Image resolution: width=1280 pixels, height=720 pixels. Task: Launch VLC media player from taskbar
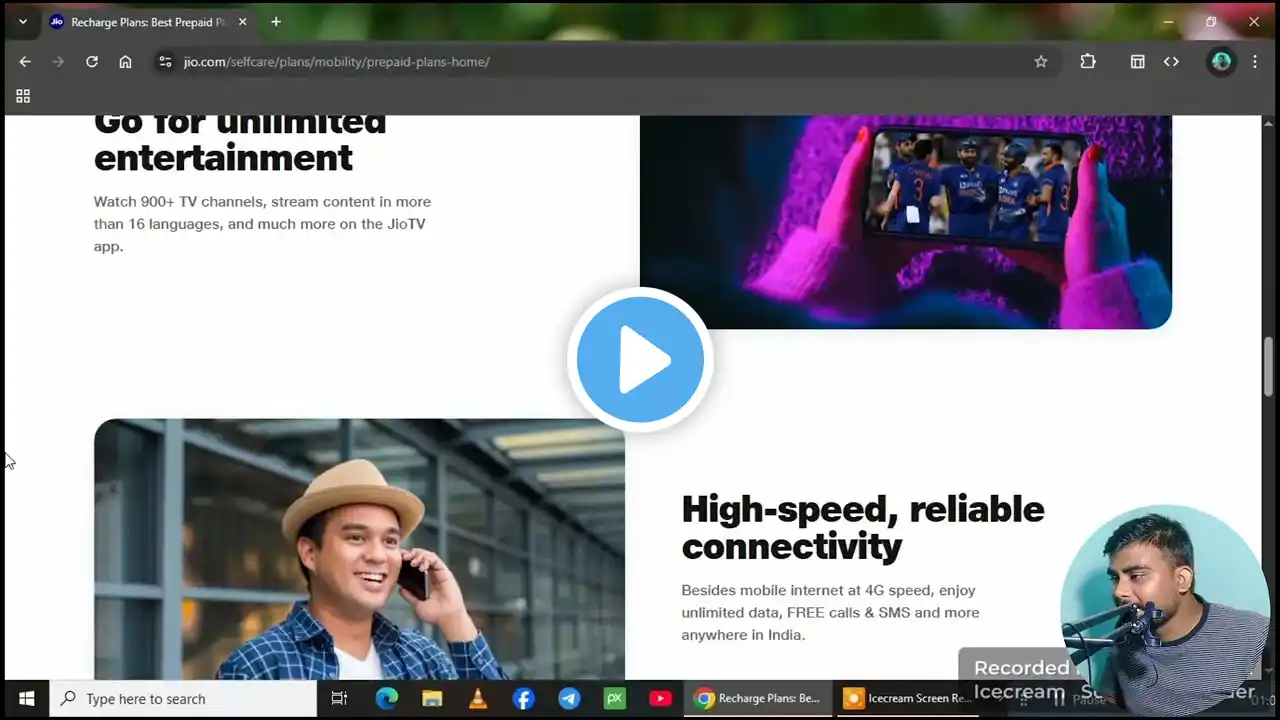478,698
